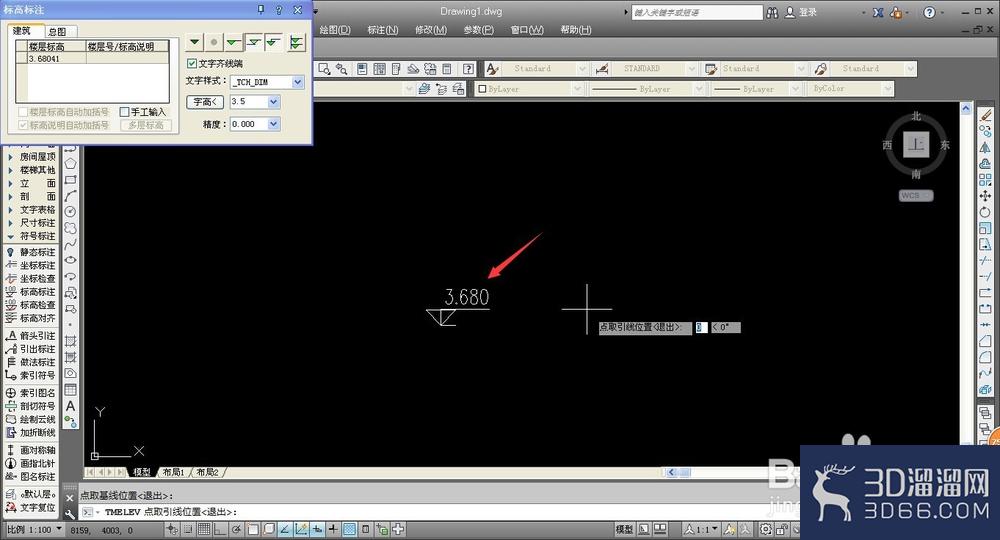Select the 画对称轴 symmetry axis tool
This screenshot has height=540, width=1000.
point(31,450)
